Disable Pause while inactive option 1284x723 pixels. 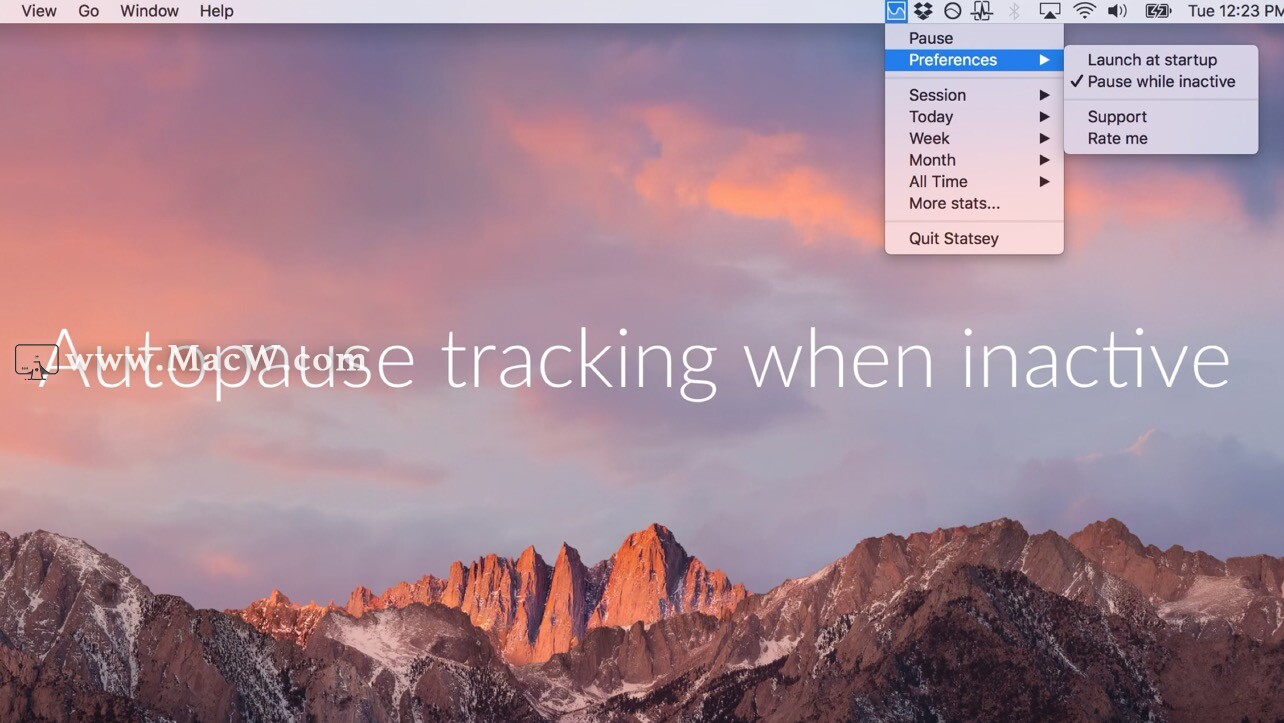1161,82
